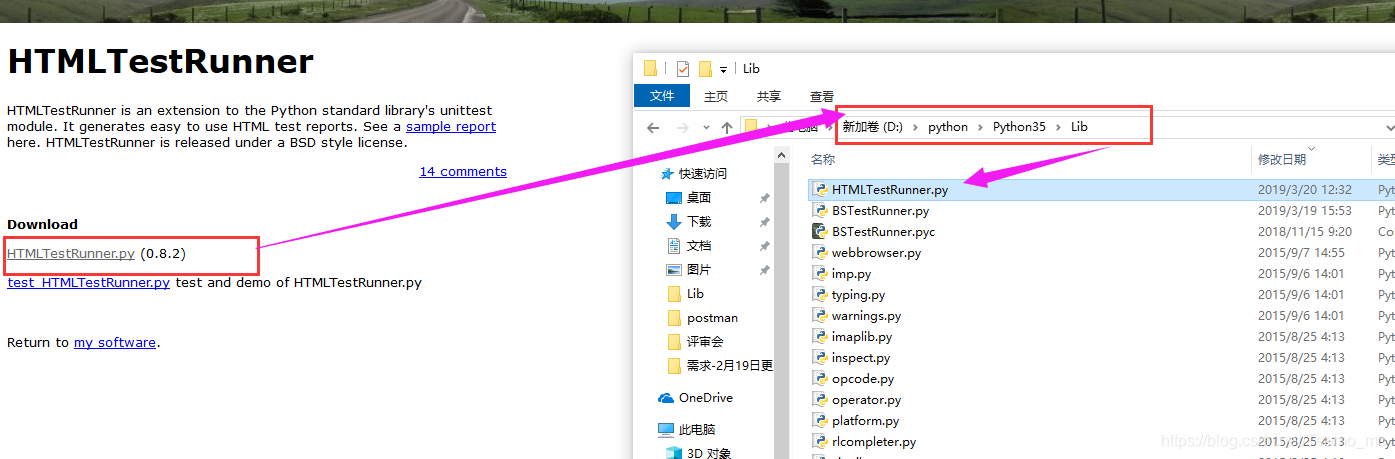1395x459 pixels.
Task: Click the Python icon next to imaplib.py
Action: tap(820, 337)
